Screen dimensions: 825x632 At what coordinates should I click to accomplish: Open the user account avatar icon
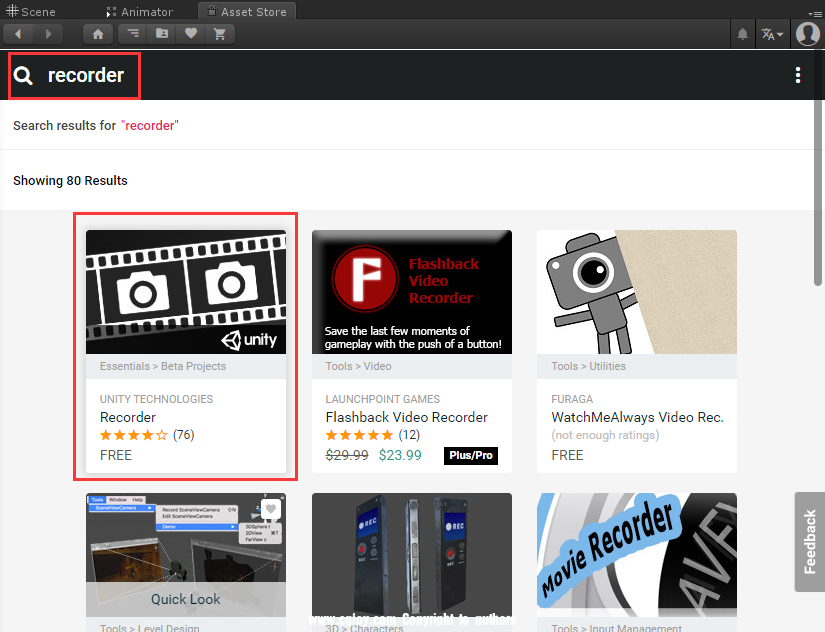pos(808,34)
